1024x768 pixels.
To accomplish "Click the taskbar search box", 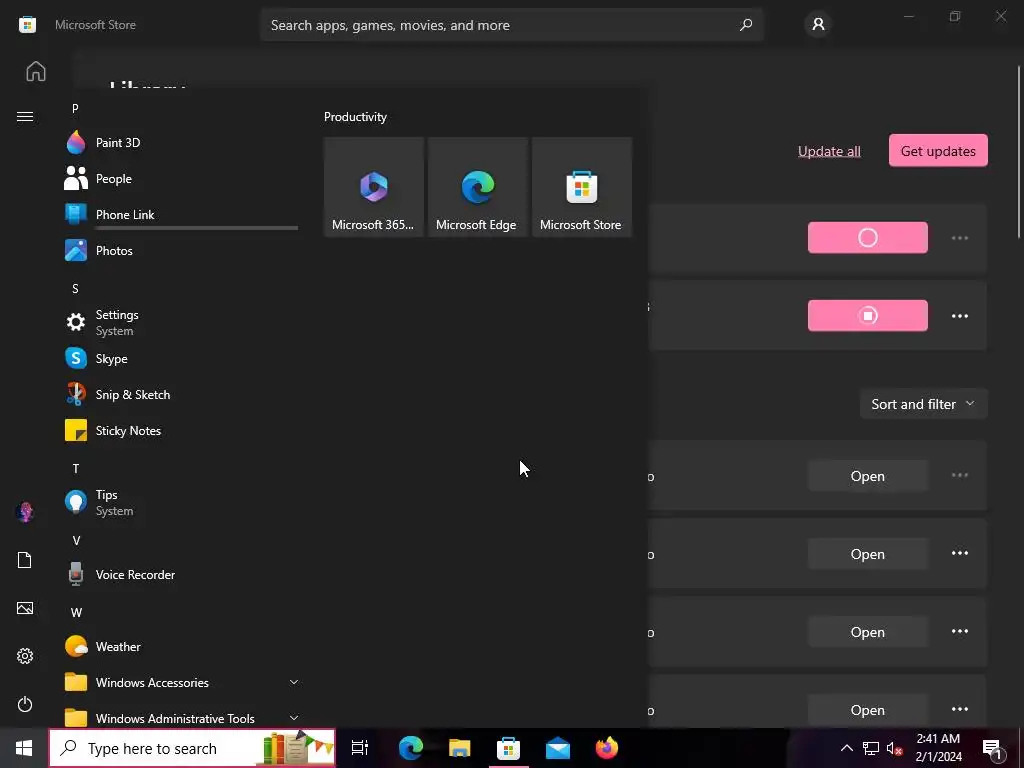I will coord(192,748).
